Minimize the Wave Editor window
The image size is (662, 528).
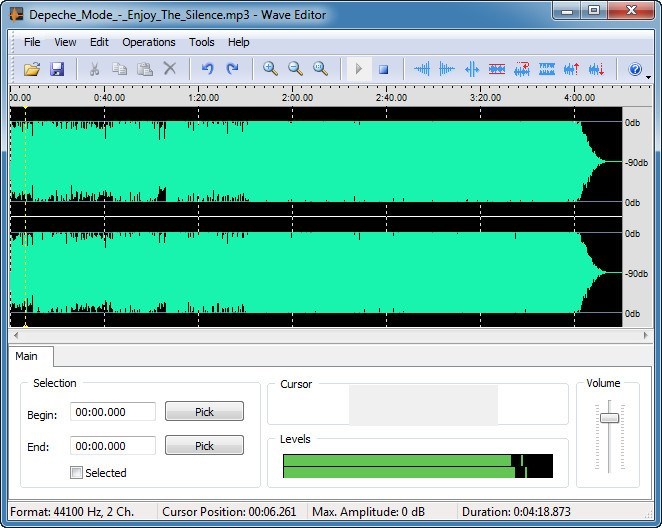[567, 11]
